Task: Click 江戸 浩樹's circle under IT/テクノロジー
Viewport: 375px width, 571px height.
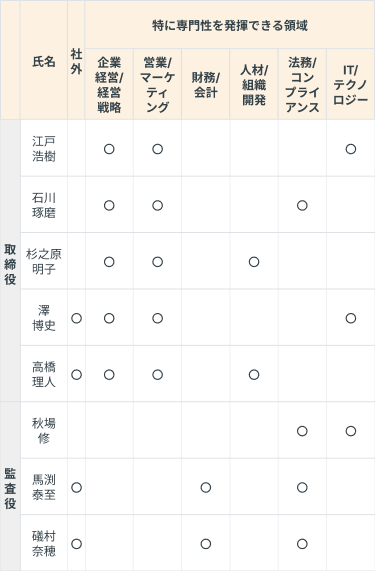Action: tap(351, 149)
